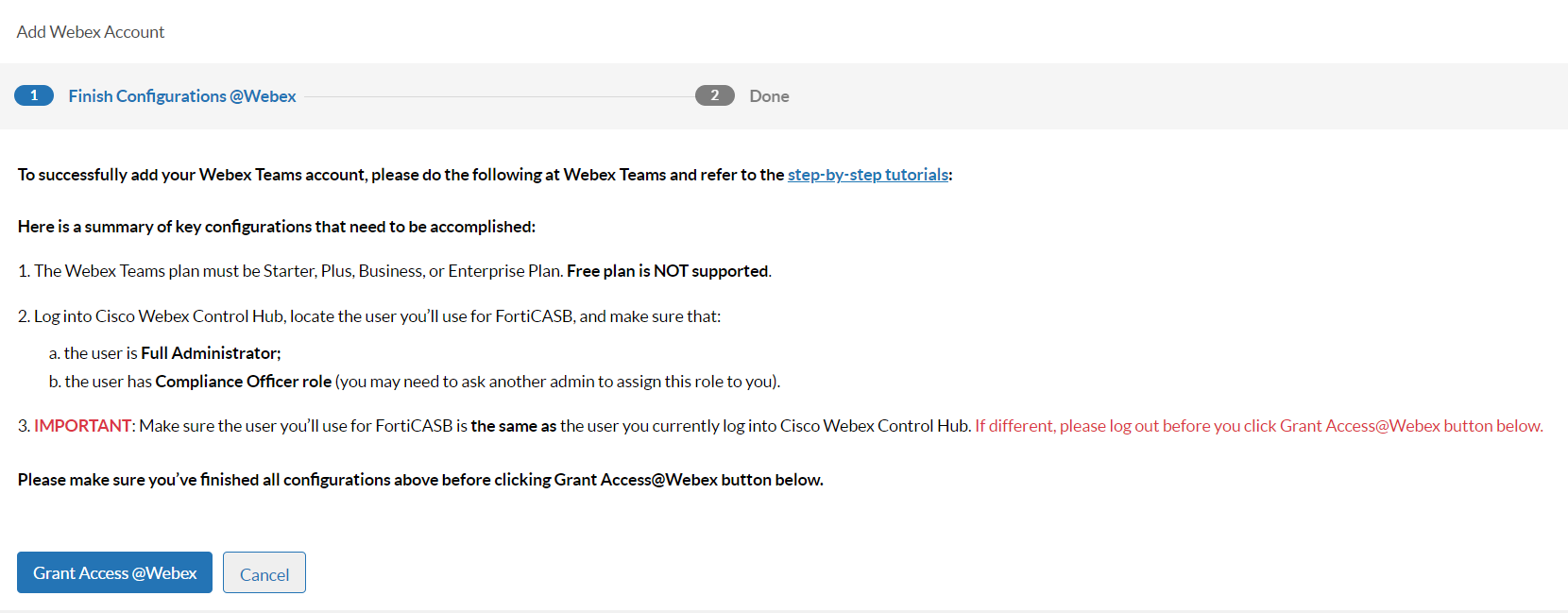1568x613 pixels.
Task: Select the step 1 number badge
Action: click(x=34, y=95)
